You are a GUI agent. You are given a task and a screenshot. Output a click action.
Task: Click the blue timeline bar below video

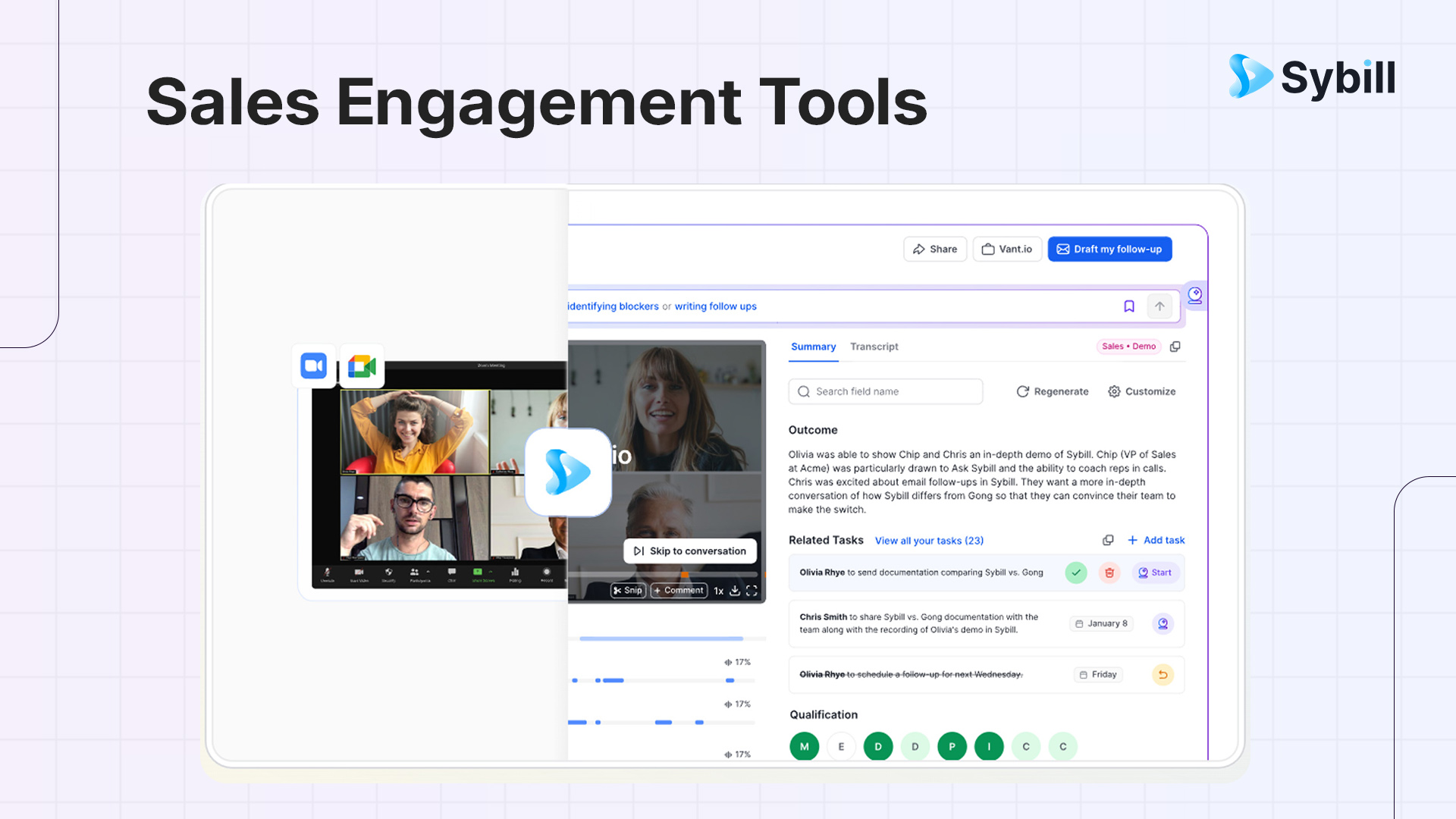[661, 639]
